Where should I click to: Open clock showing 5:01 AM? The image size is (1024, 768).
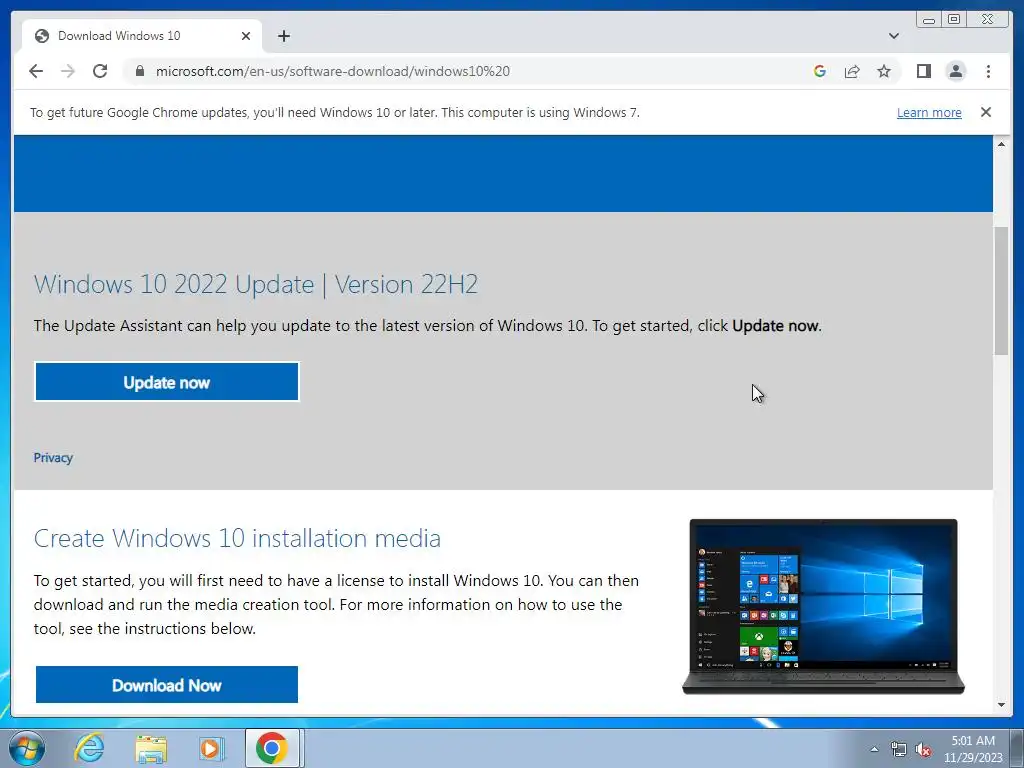pyautogui.click(x=973, y=749)
